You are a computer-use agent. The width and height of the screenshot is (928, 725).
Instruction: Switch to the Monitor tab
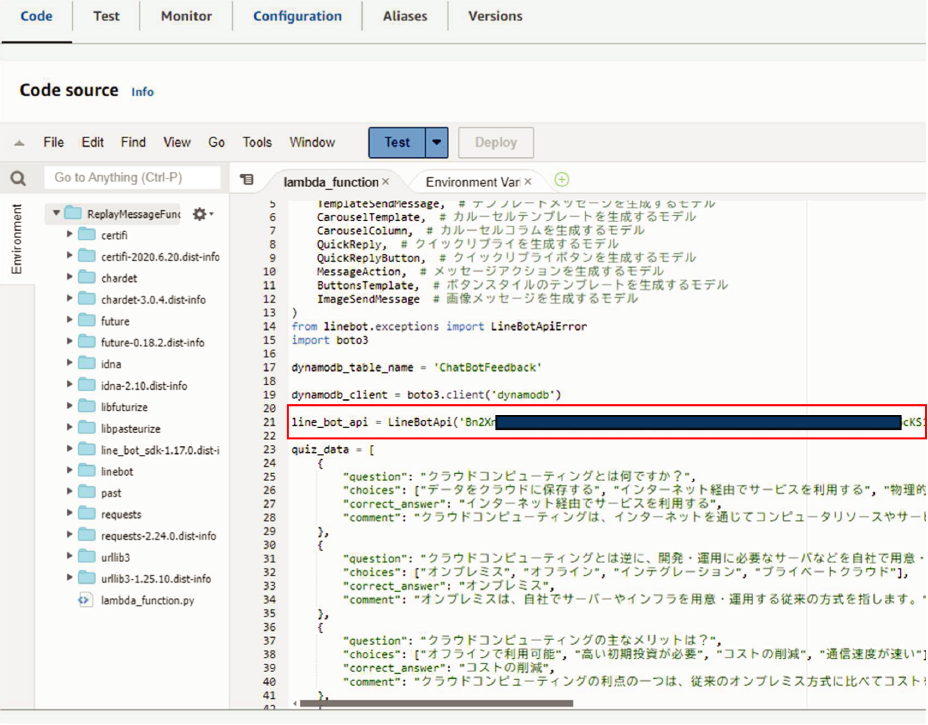186,16
